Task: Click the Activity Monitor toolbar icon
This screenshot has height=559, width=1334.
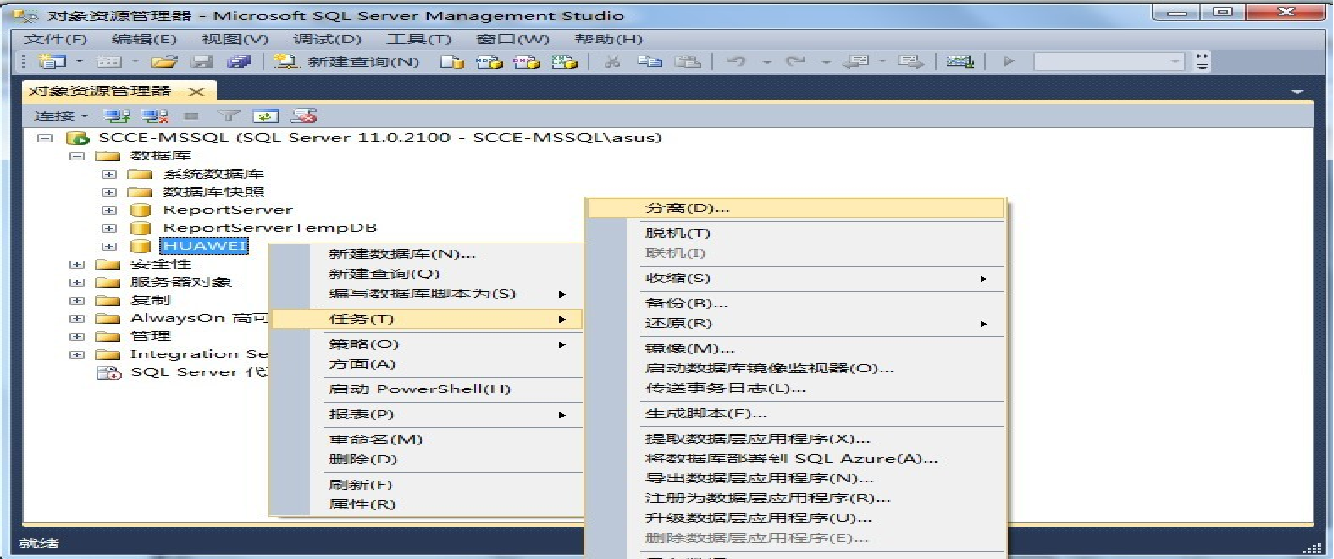Action: pyautogui.click(x=960, y=62)
